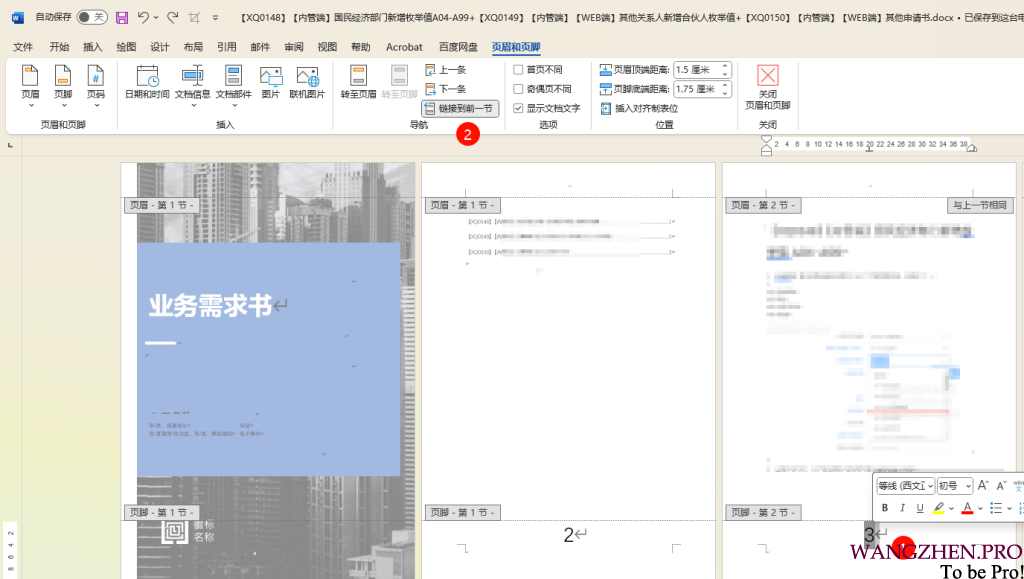This screenshot has height=579, width=1024.
Task: Click the 页眉顶端距离 1.5 厘米 input field
Action: [696, 70]
